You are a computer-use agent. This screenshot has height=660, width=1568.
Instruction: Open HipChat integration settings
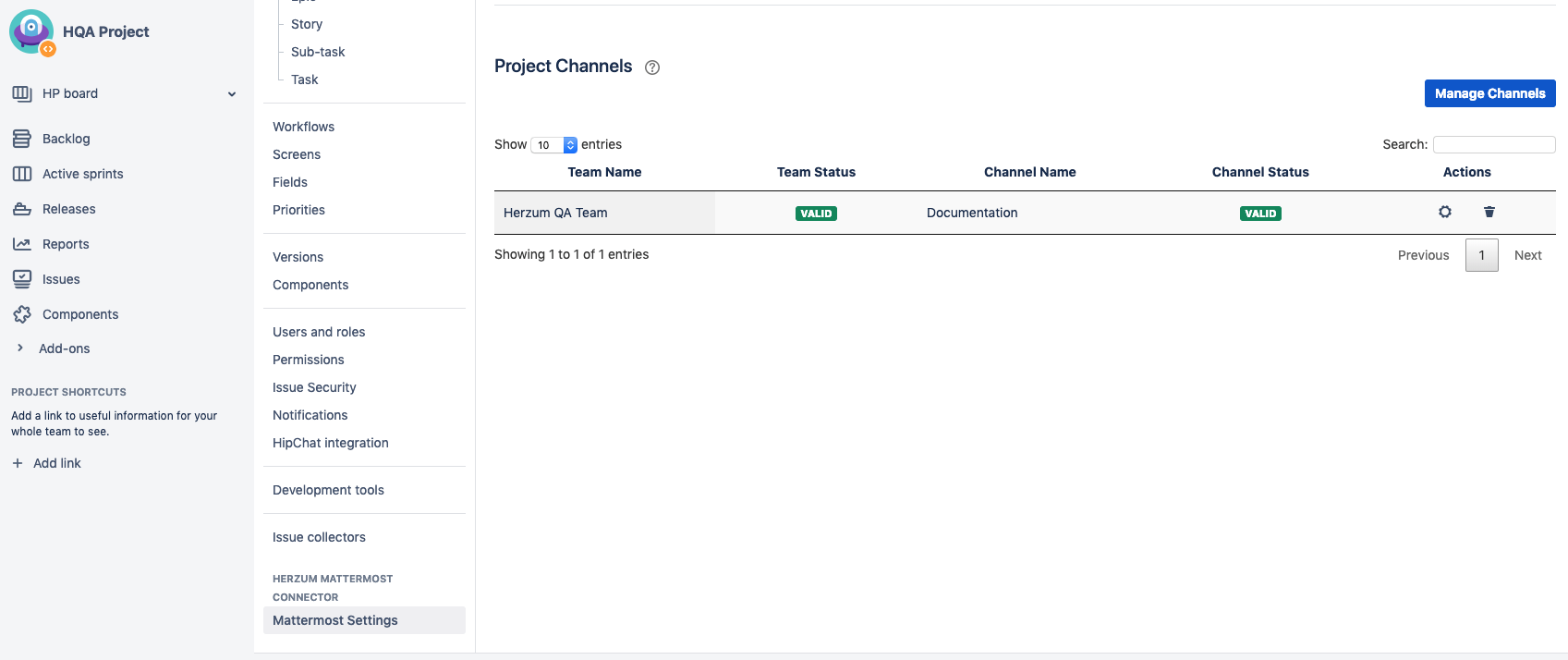click(330, 443)
